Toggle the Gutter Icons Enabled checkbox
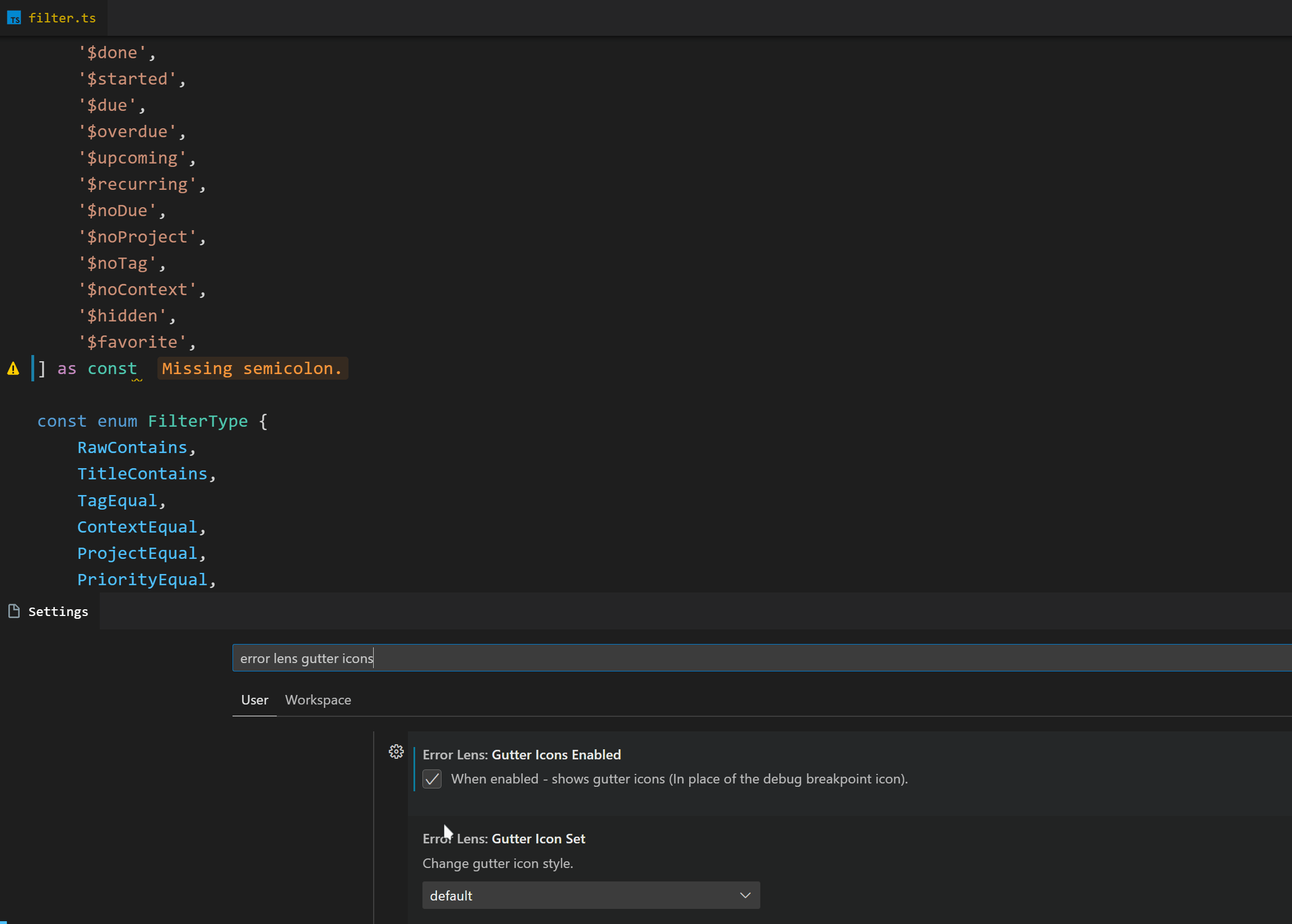1292x924 pixels. [432, 779]
